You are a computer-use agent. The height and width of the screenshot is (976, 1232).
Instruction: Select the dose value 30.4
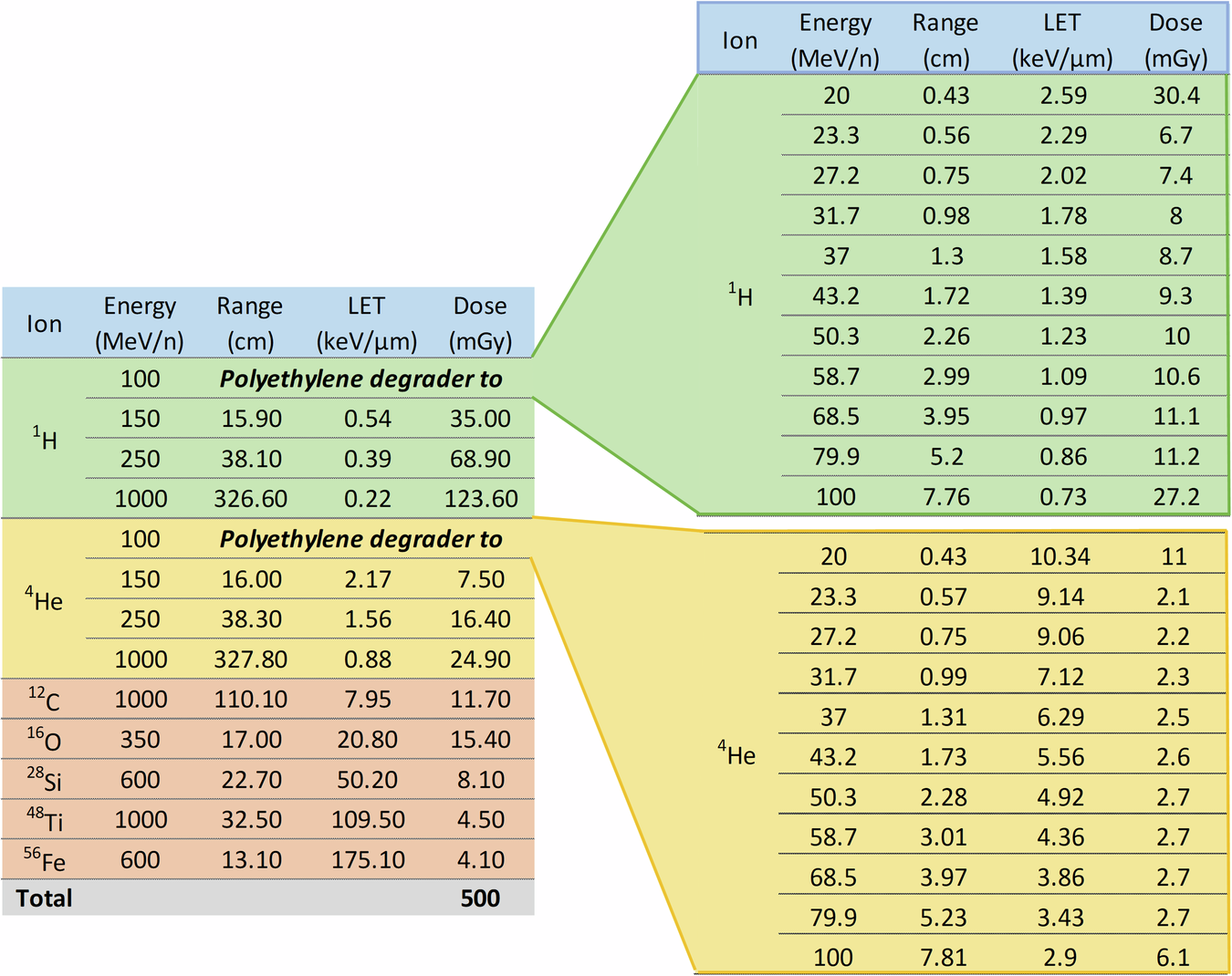coord(1176,96)
